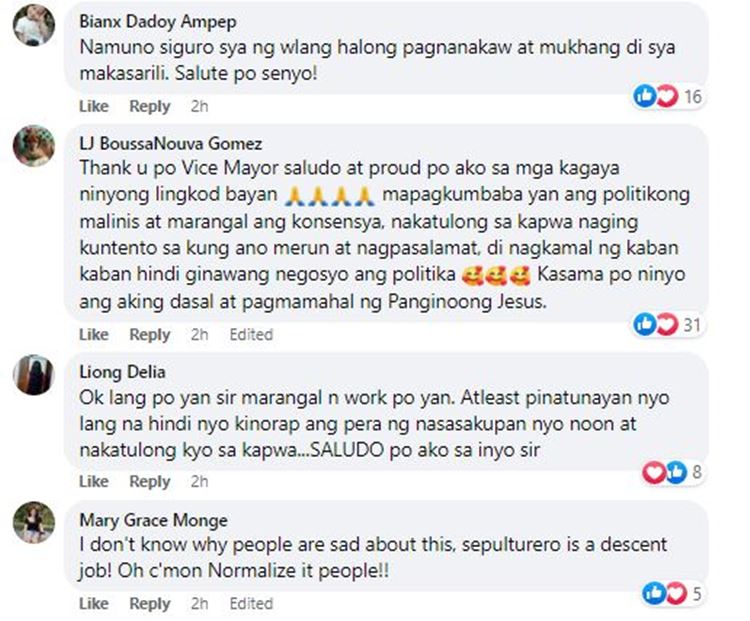Open the 2h timestamp on Liong Delia's comment
The image size is (750, 621).
coord(199,481)
